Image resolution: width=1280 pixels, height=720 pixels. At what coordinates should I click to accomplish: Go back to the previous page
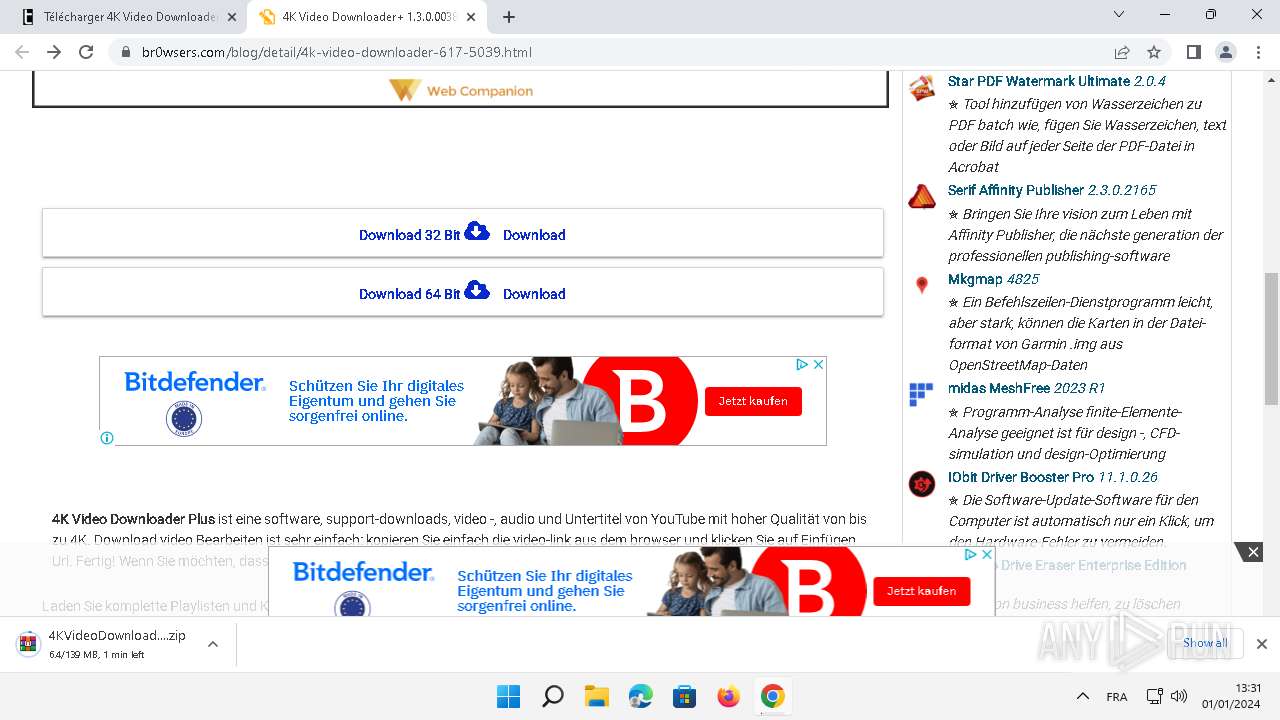22,52
